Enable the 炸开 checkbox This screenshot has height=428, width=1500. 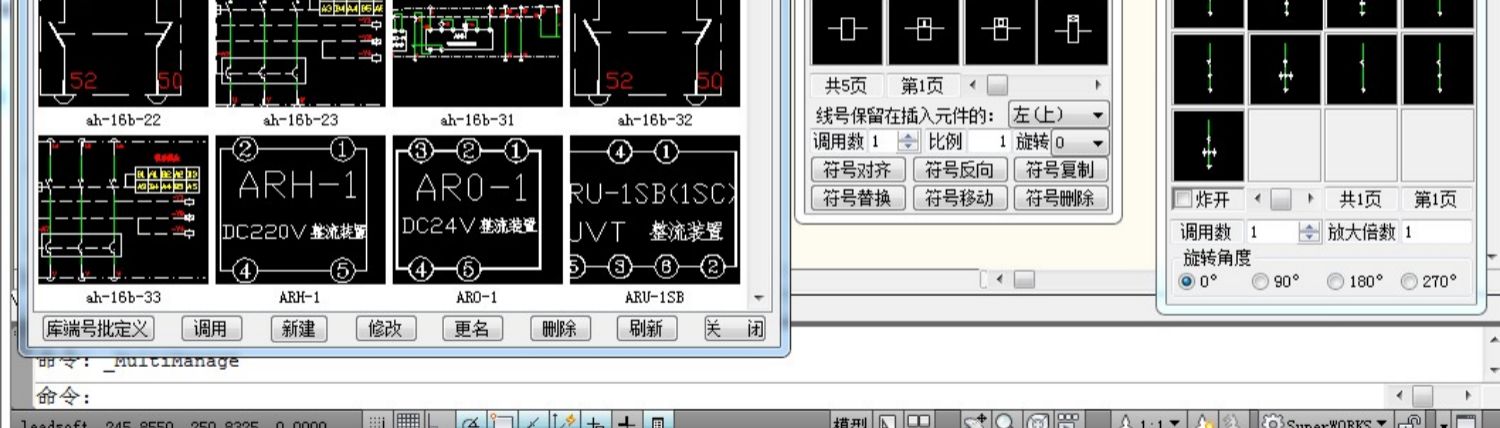click(1182, 199)
